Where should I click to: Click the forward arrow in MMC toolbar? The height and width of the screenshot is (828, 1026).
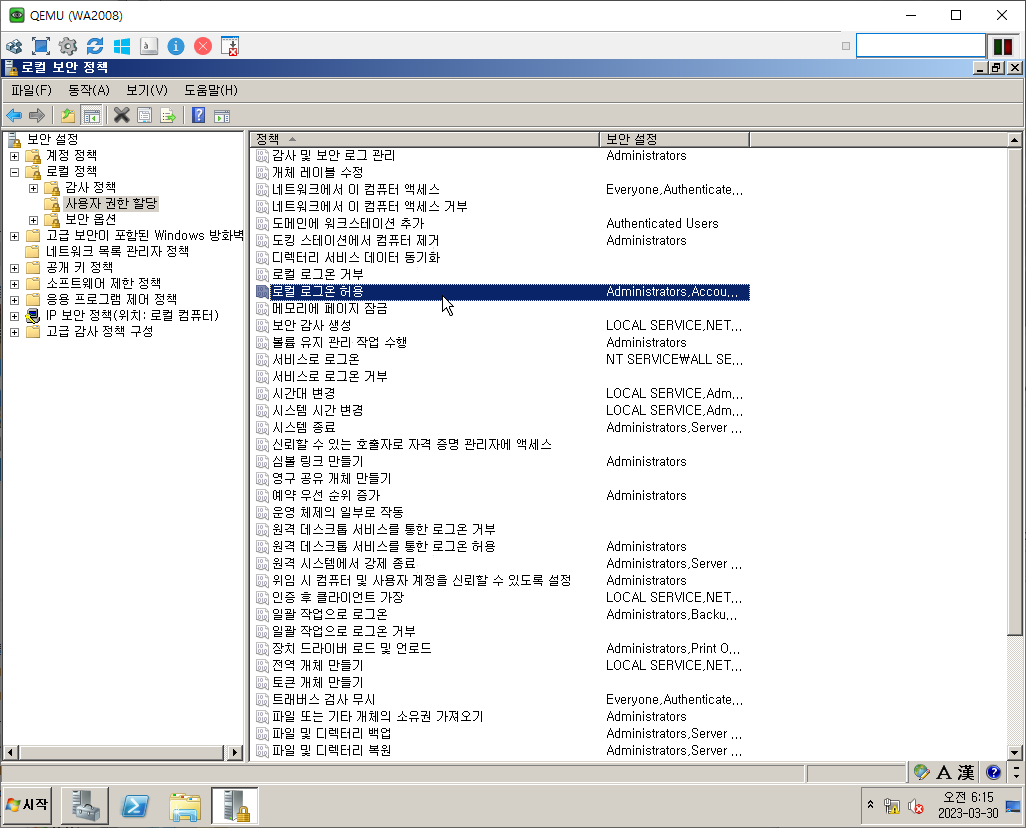(x=37, y=116)
